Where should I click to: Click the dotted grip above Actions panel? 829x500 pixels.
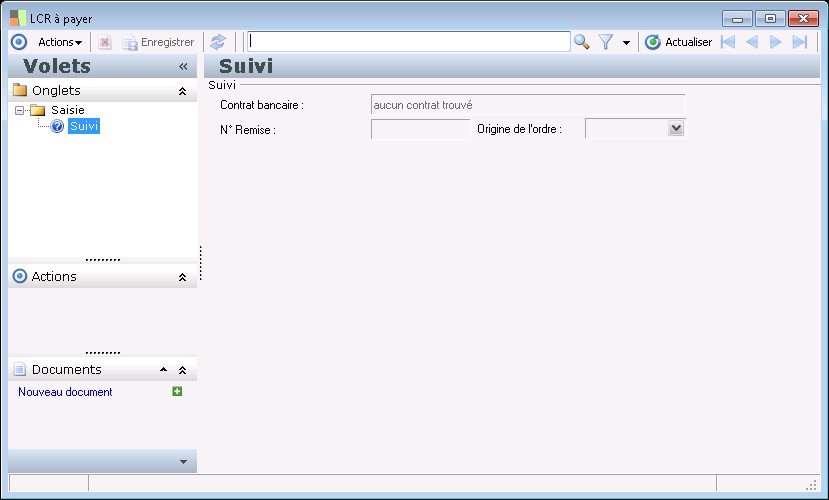[x=103, y=260]
